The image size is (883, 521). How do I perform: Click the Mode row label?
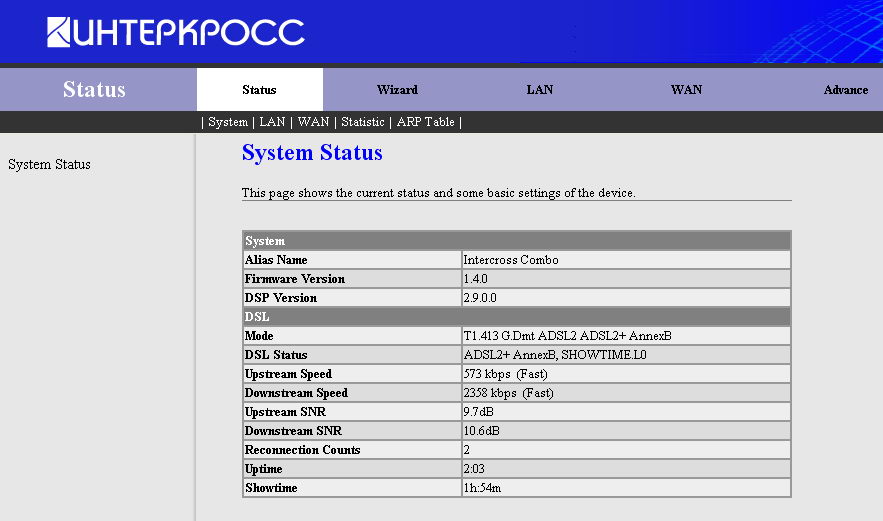(x=259, y=336)
